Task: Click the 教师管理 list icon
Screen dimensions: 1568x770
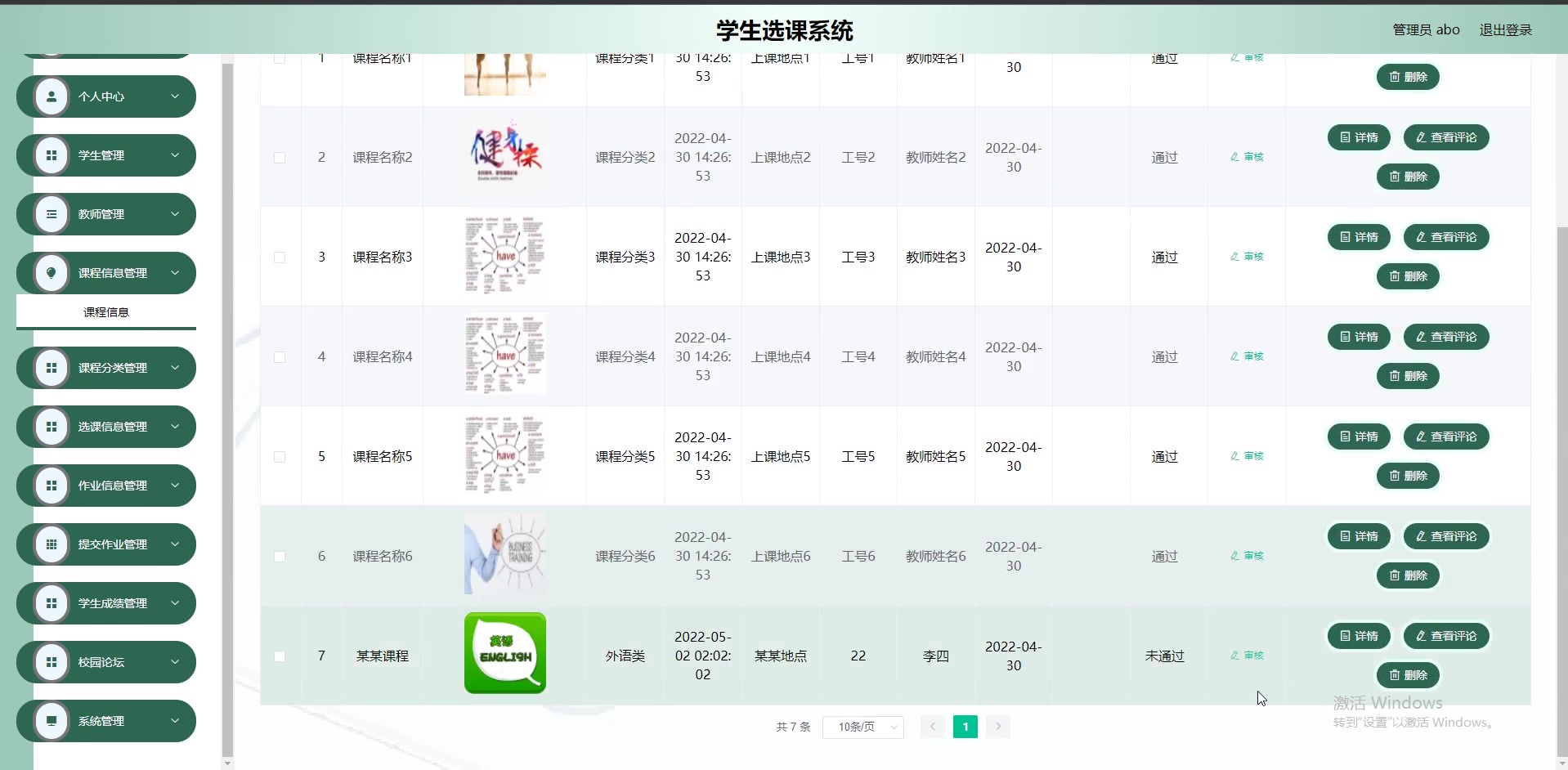Action: pyautogui.click(x=52, y=213)
